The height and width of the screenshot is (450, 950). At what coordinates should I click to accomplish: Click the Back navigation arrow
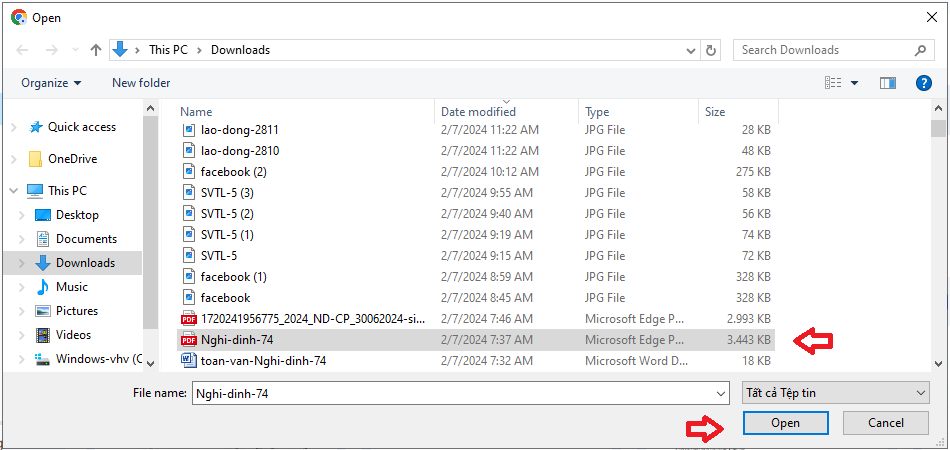coord(23,50)
